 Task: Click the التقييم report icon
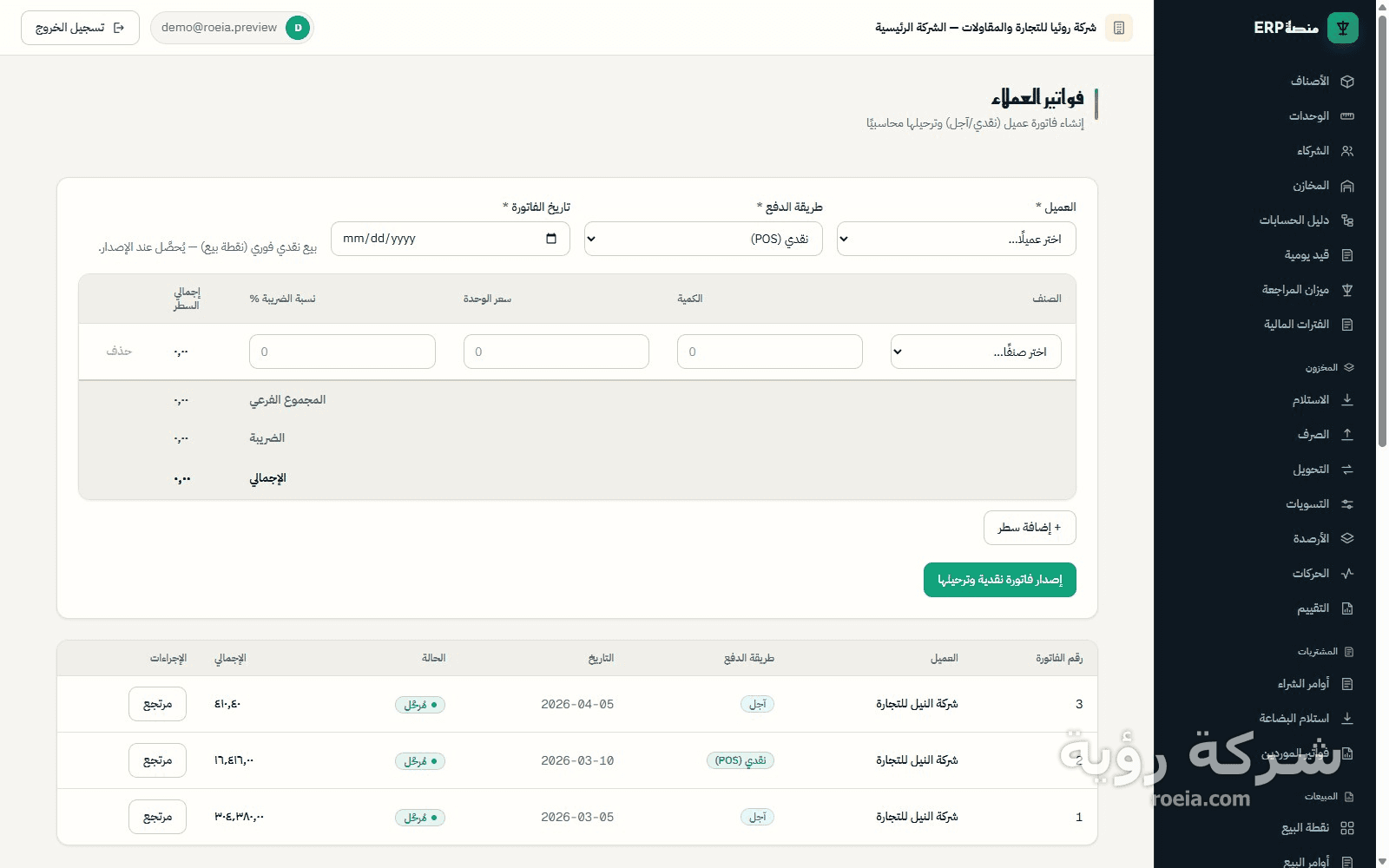click(x=1347, y=608)
